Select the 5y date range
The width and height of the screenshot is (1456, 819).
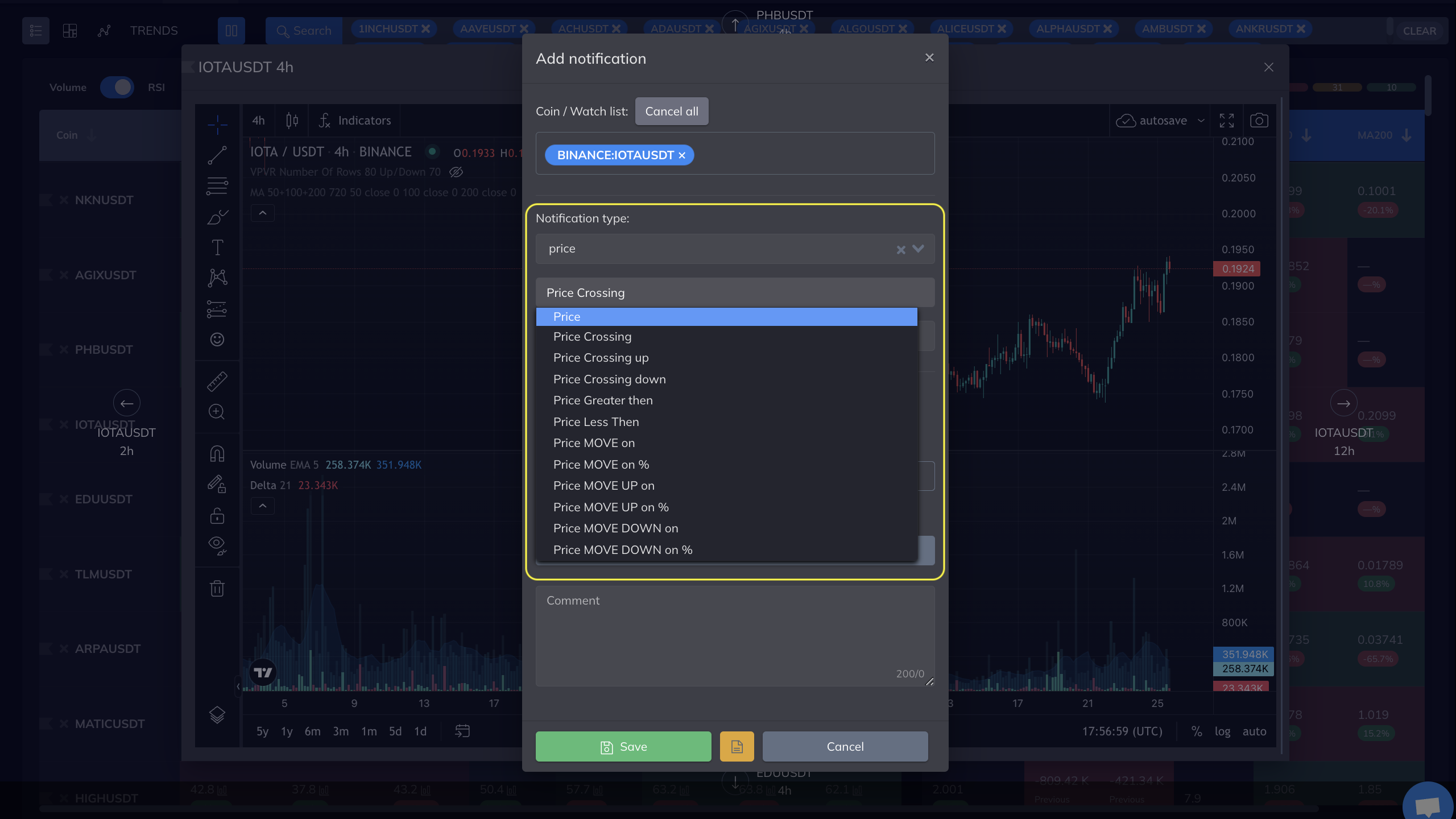(262, 731)
